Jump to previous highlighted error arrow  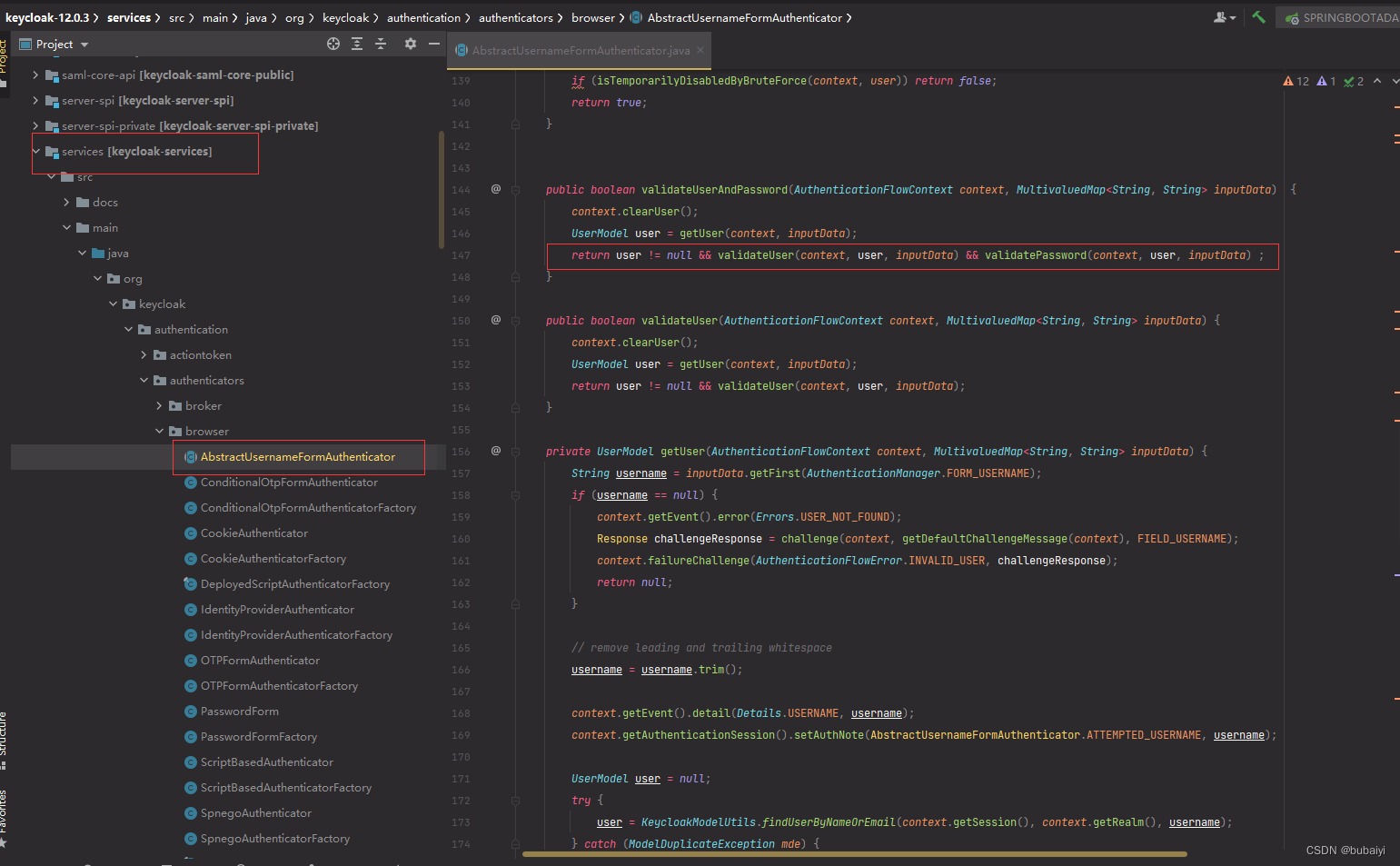point(1377,81)
